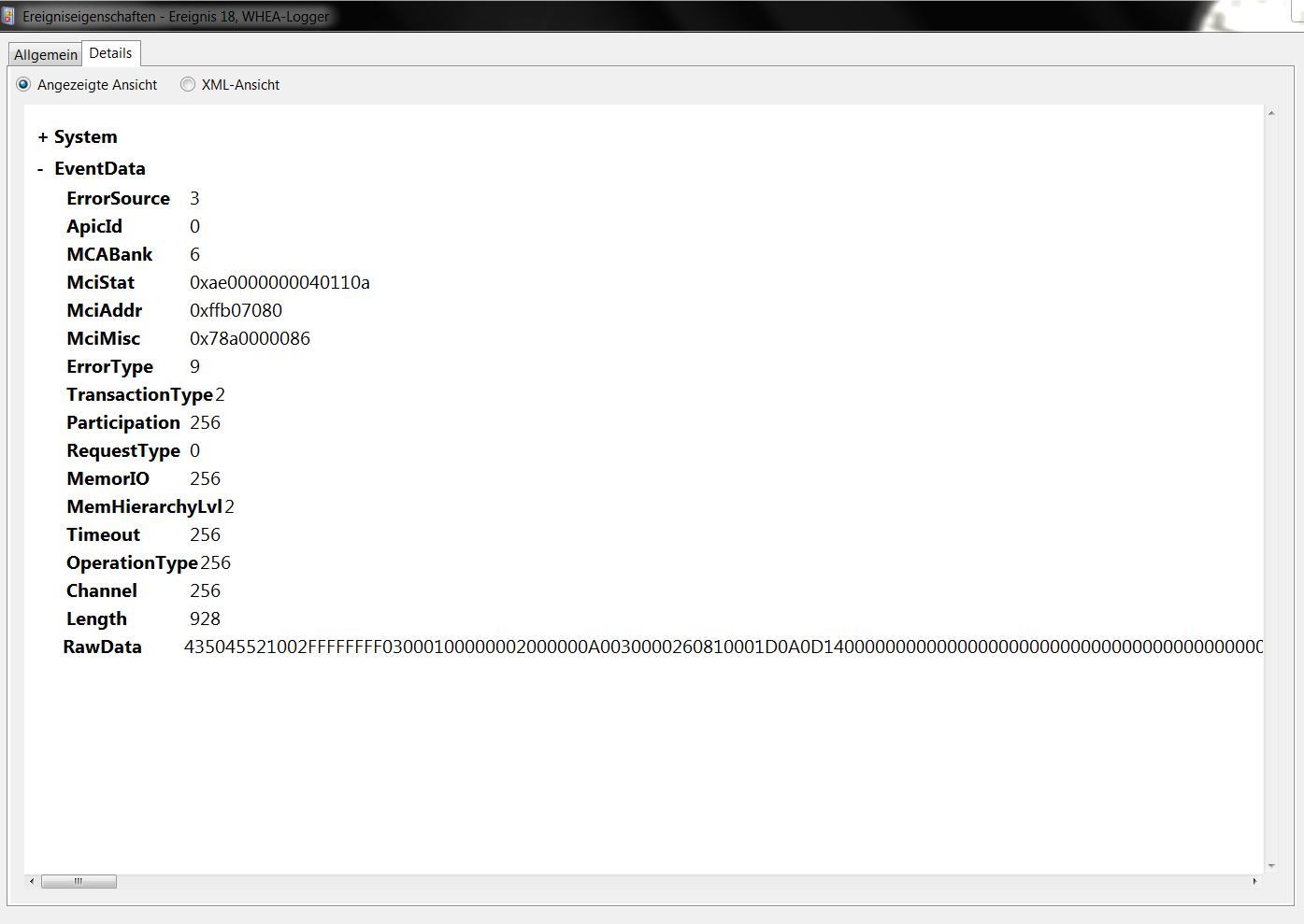Select the ErrorType label
1304x924 pixels.
pyautogui.click(x=110, y=367)
